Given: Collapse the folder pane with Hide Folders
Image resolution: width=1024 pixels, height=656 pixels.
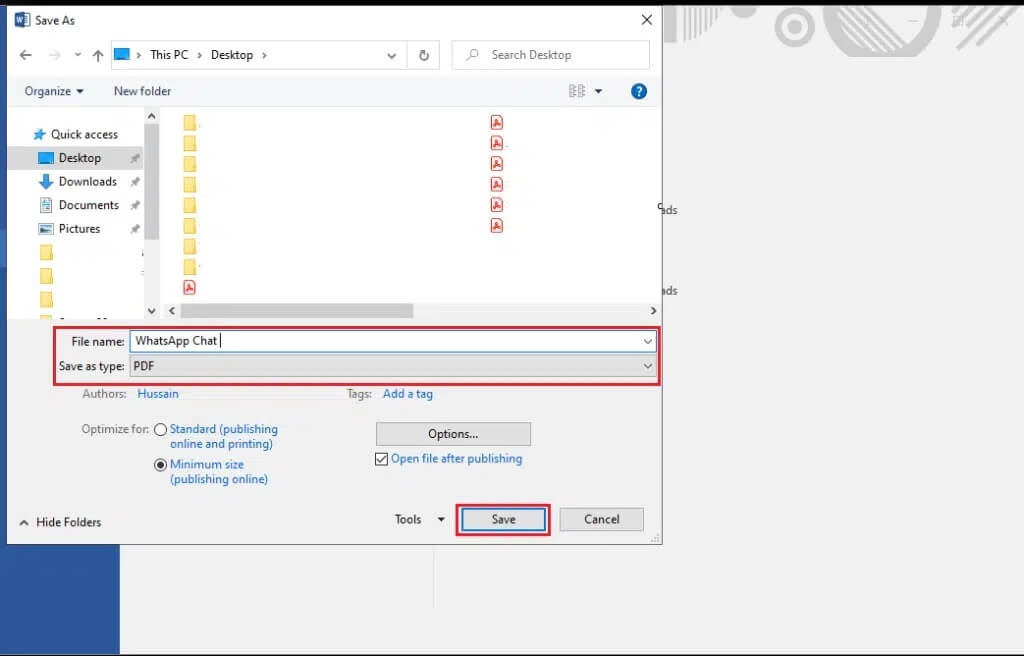Looking at the screenshot, I should click(60, 522).
